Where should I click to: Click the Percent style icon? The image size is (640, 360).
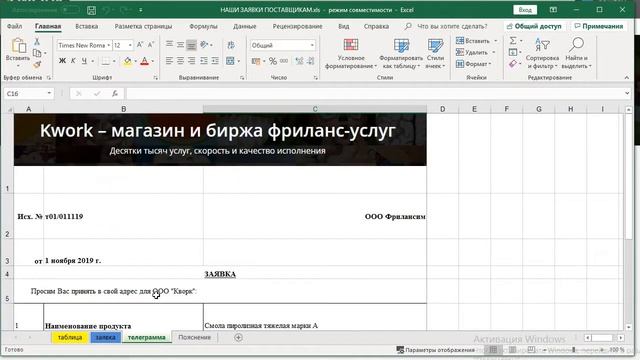pos(273,61)
